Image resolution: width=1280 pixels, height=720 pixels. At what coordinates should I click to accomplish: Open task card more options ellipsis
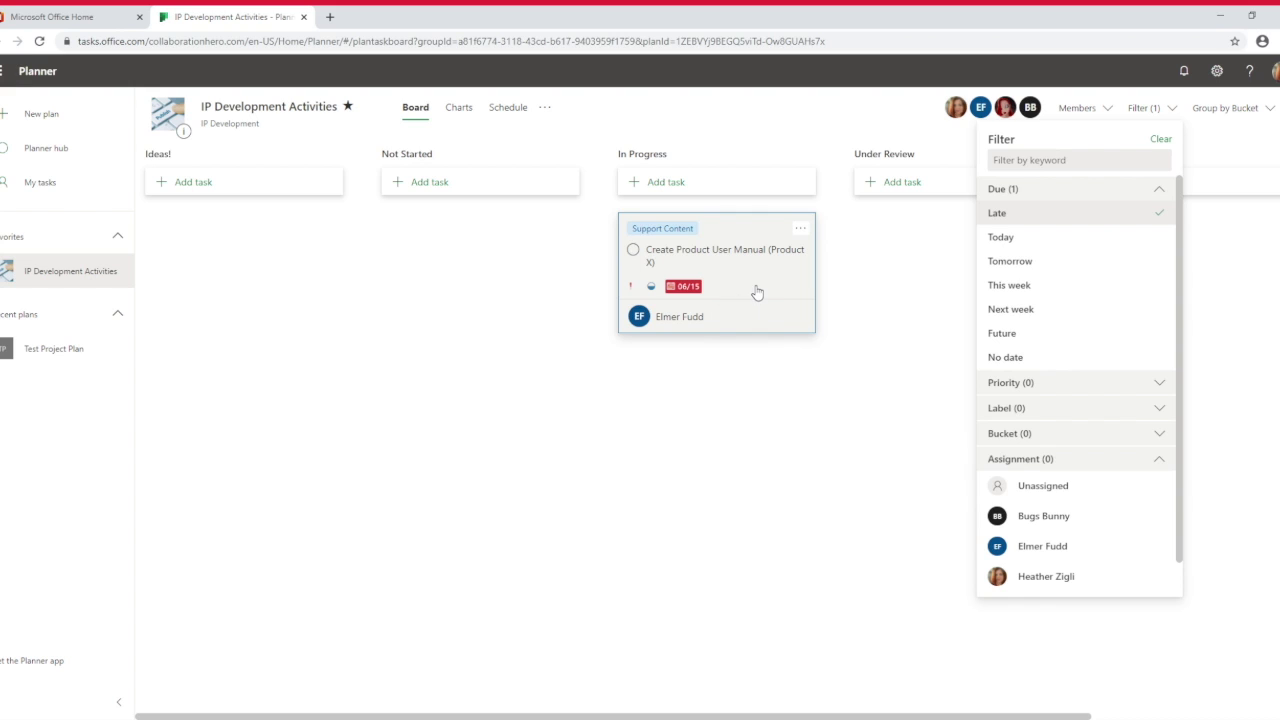coord(800,228)
